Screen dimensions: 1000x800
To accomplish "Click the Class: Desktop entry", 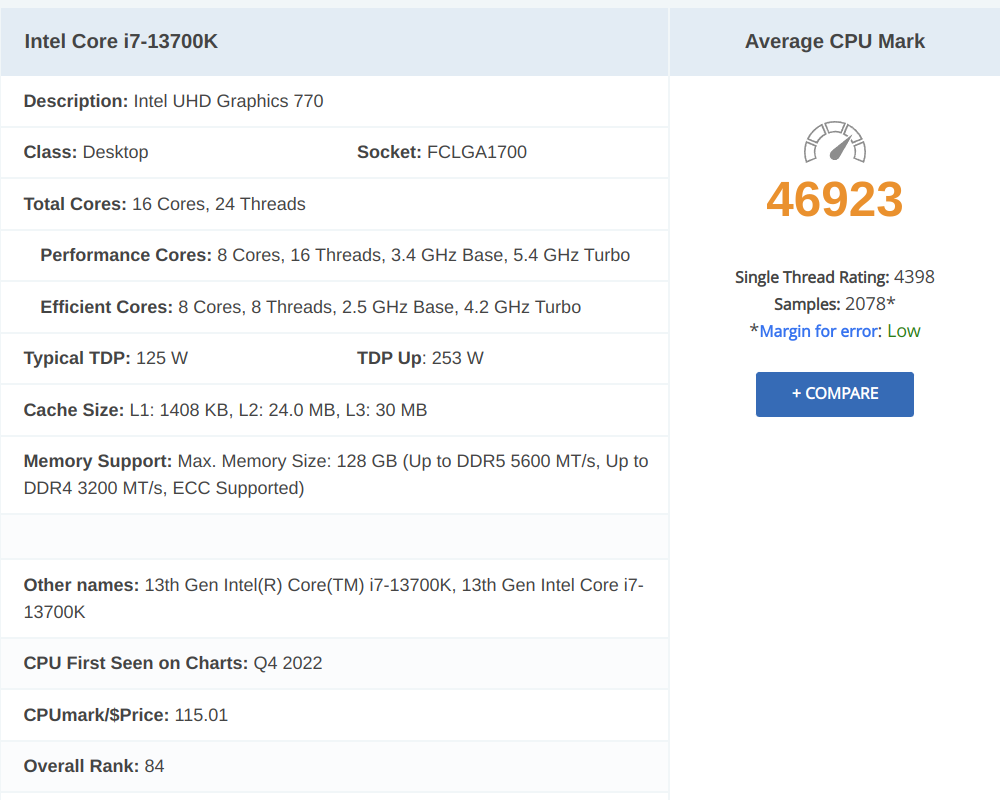I will pyautogui.click(x=86, y=152).
